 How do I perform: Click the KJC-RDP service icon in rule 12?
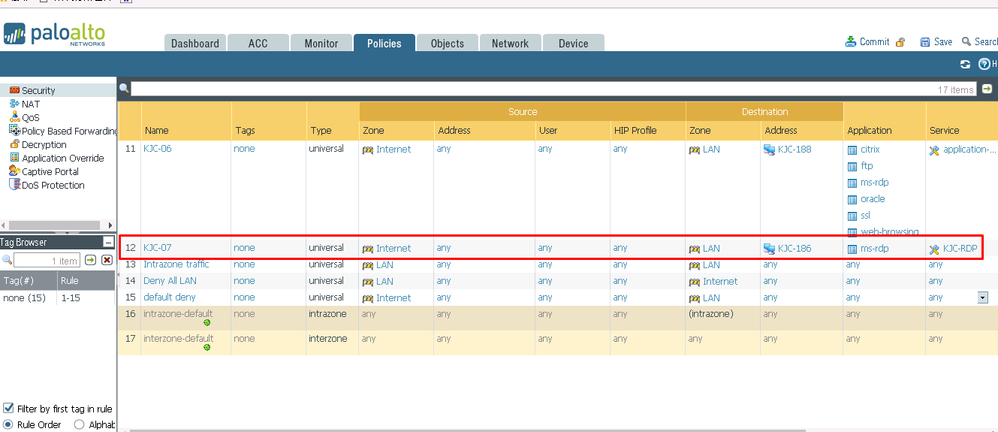[934, 248]
